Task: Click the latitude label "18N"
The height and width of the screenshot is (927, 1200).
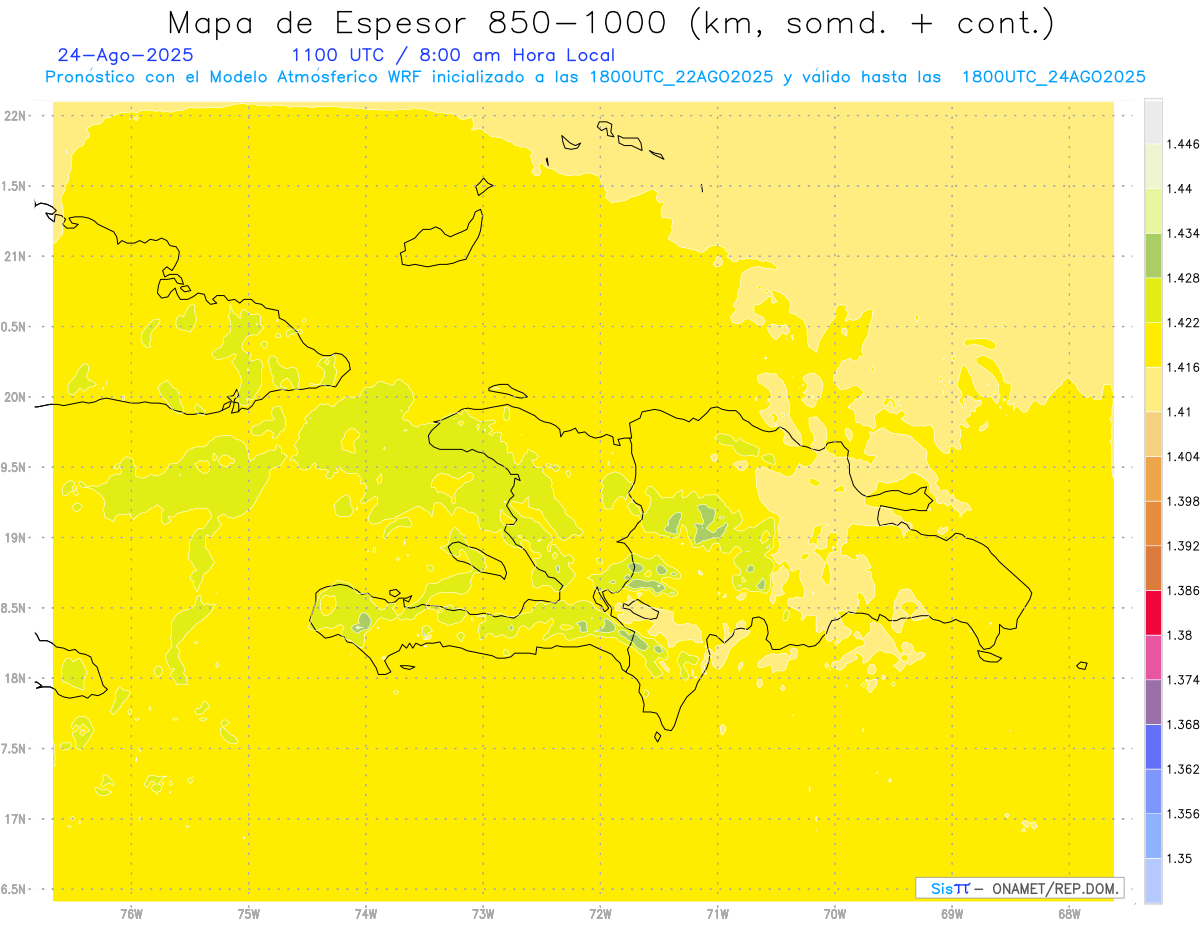Action: (x=15, y=679)
